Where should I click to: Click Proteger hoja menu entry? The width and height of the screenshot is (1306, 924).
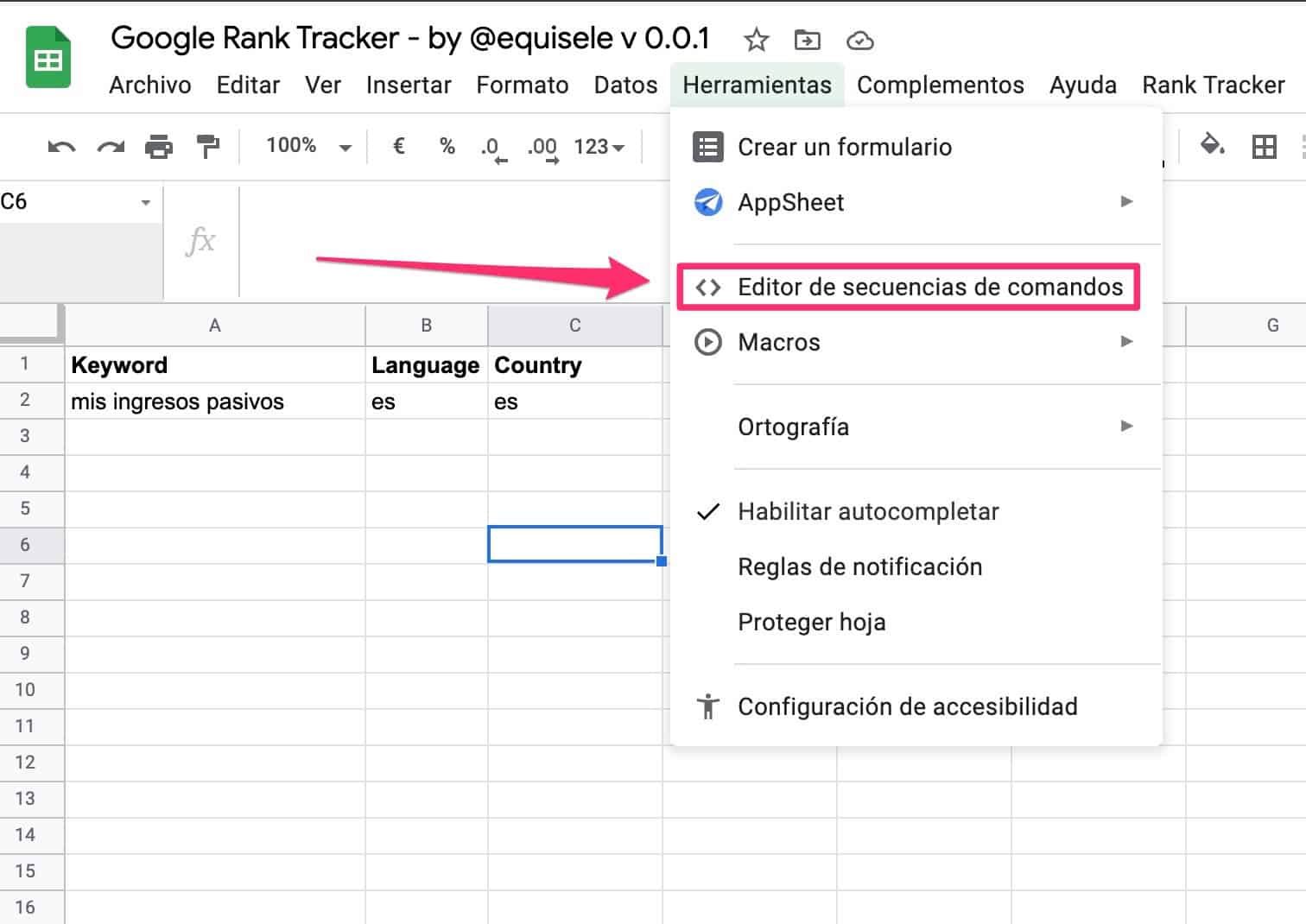811,622
